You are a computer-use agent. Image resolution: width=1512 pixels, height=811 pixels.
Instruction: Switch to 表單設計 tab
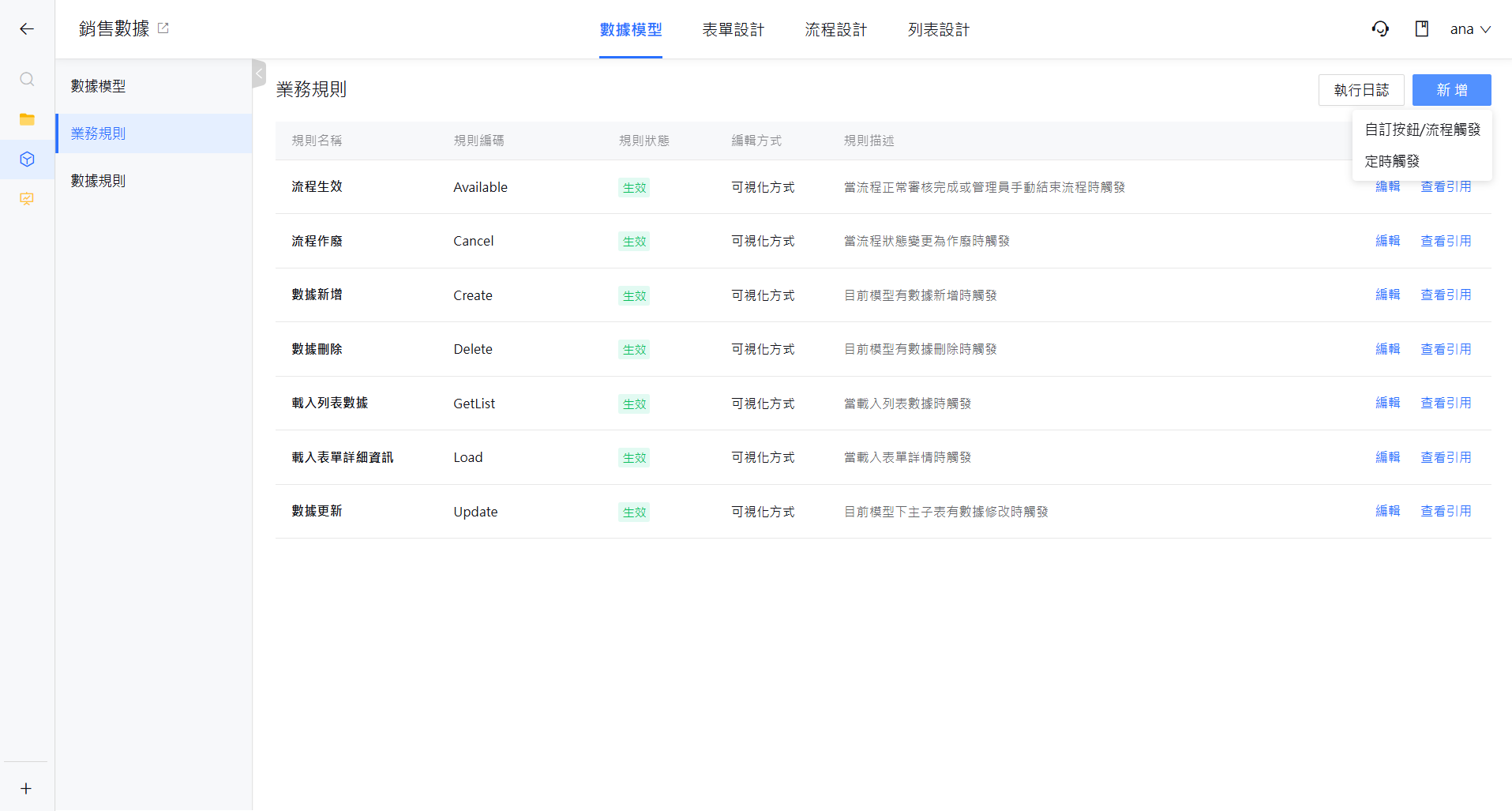[733, 30]
